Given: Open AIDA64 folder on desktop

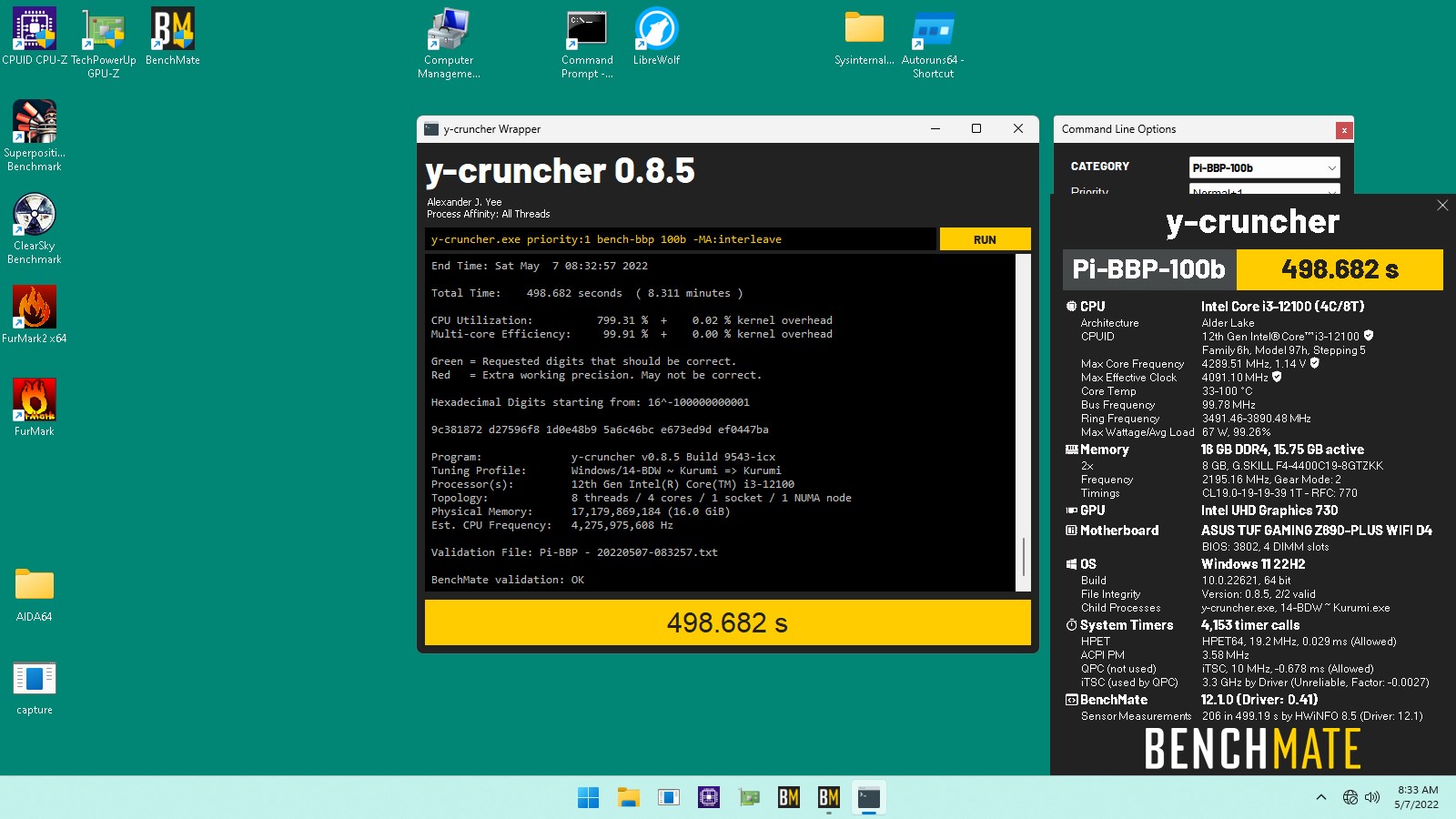Looking at the screenshot, I should [x=35, y=594].
